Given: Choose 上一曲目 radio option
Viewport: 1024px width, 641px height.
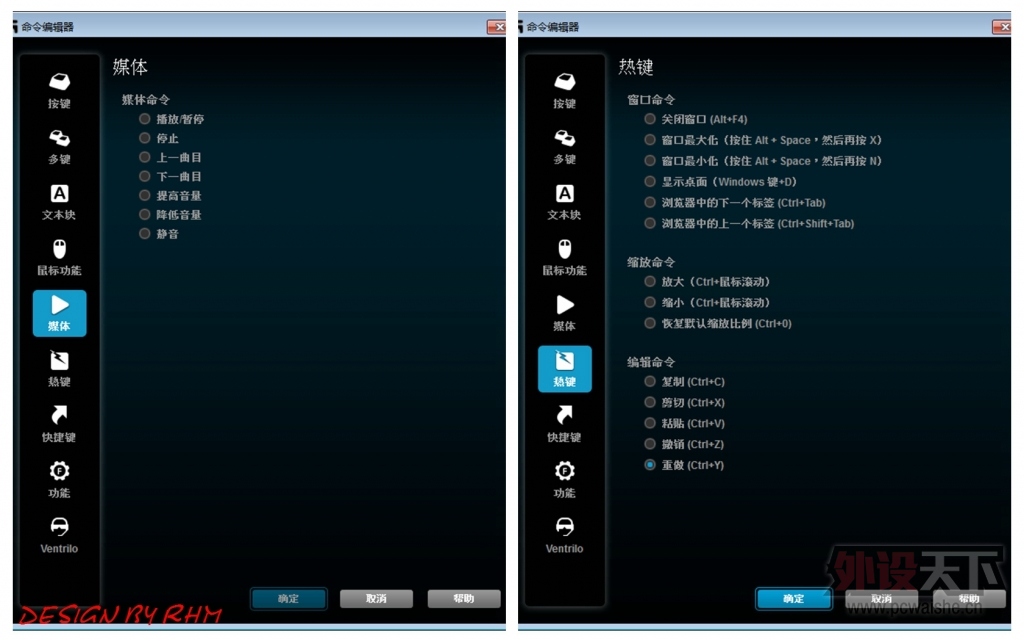Looking at the screenshot, I should coord(145,157).
